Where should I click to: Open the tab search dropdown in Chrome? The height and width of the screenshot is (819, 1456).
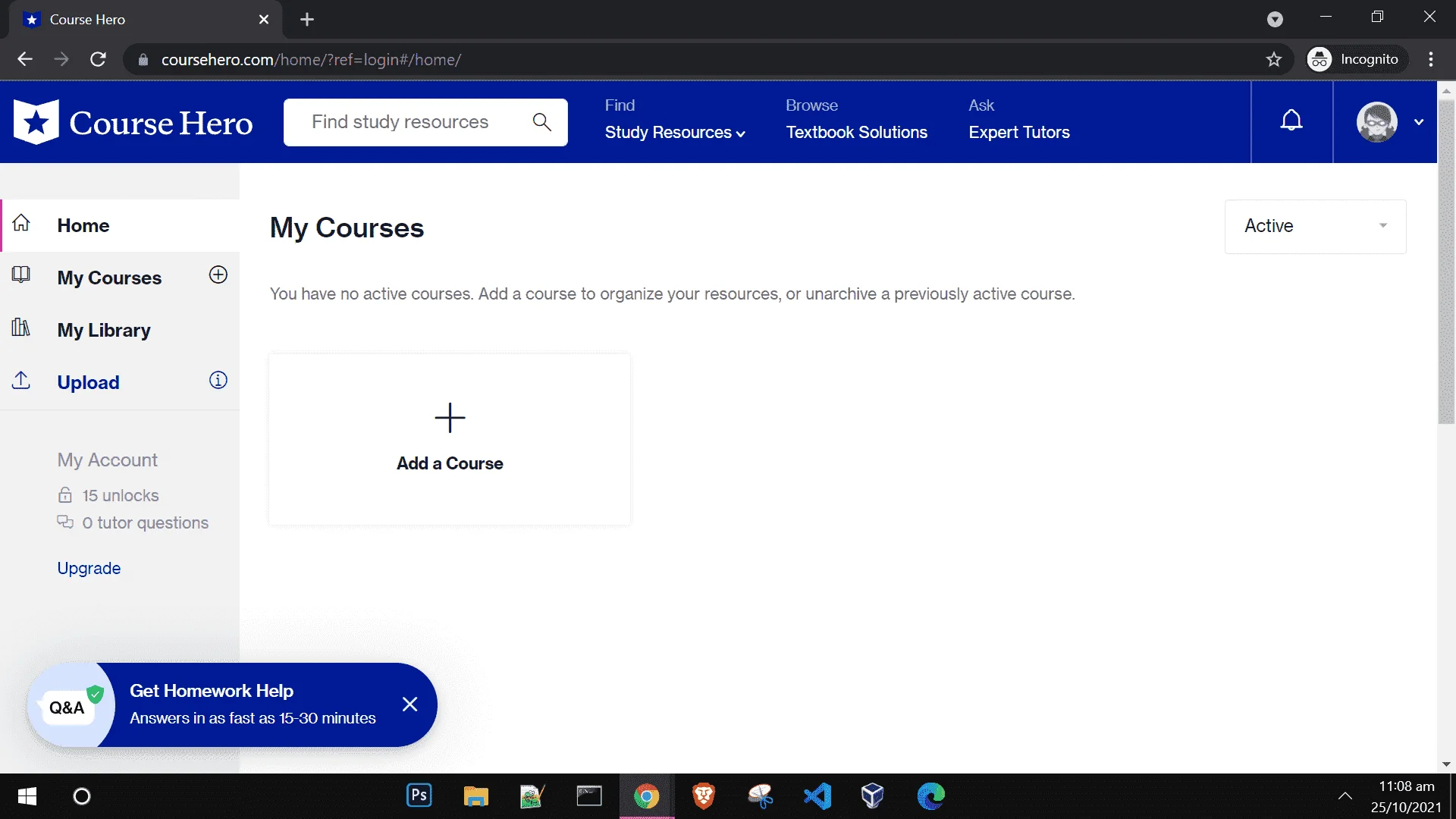(1276, 20)
